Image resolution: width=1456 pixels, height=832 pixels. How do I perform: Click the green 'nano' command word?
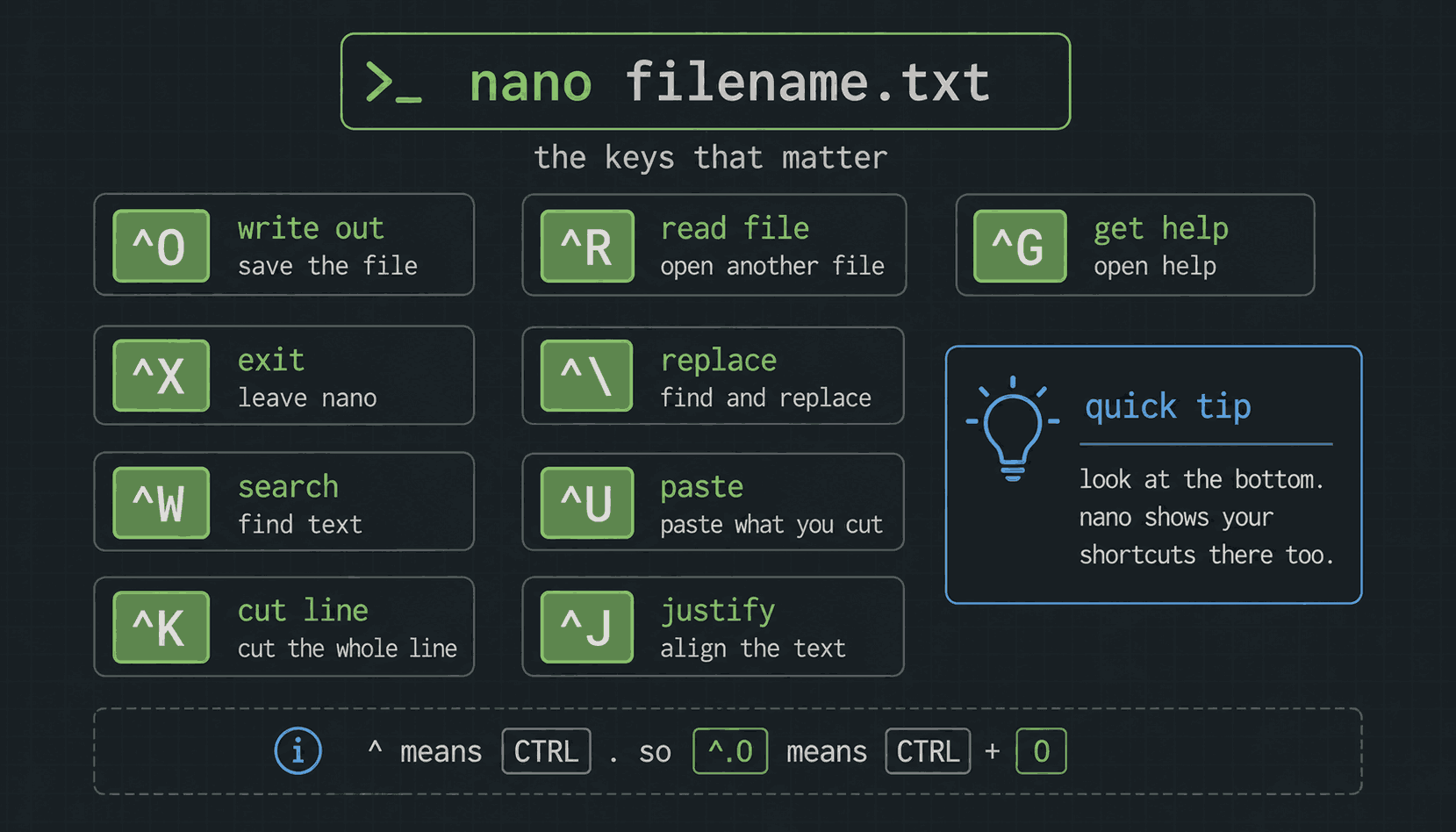tap(531, 82)
